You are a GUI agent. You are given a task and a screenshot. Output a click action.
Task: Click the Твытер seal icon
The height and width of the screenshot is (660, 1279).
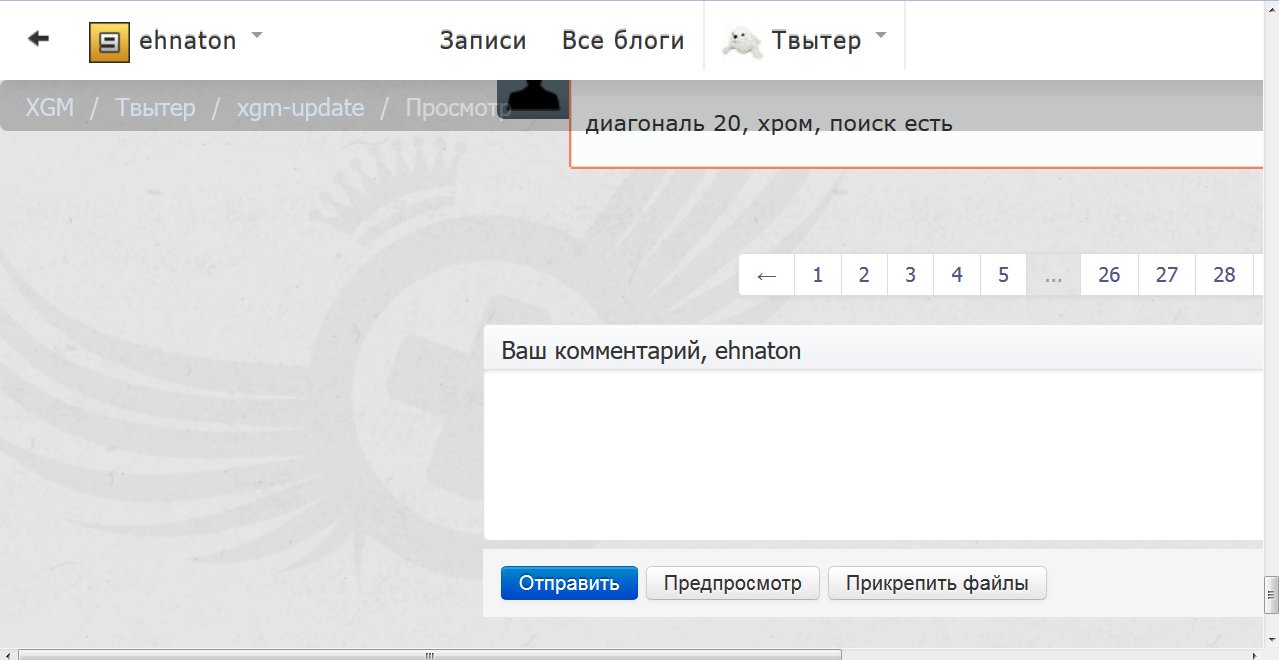click(742, 43)
